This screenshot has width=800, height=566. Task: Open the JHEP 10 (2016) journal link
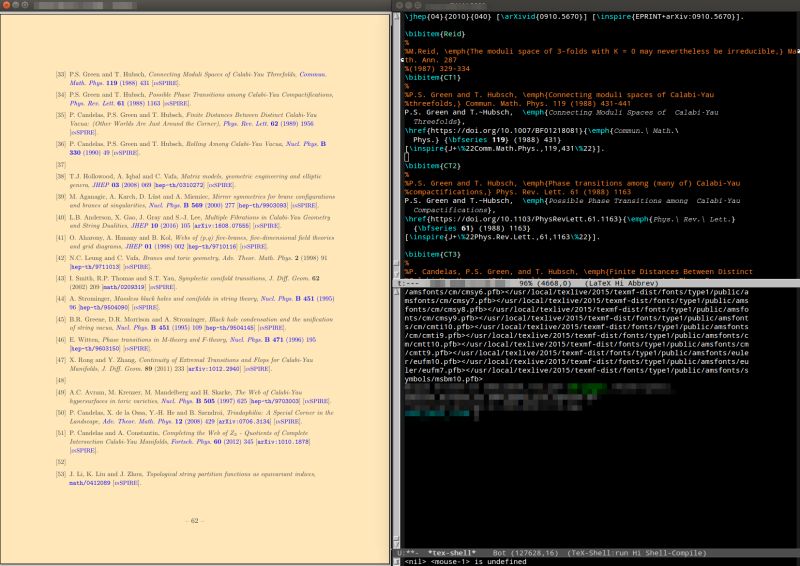tap(161, 226)
